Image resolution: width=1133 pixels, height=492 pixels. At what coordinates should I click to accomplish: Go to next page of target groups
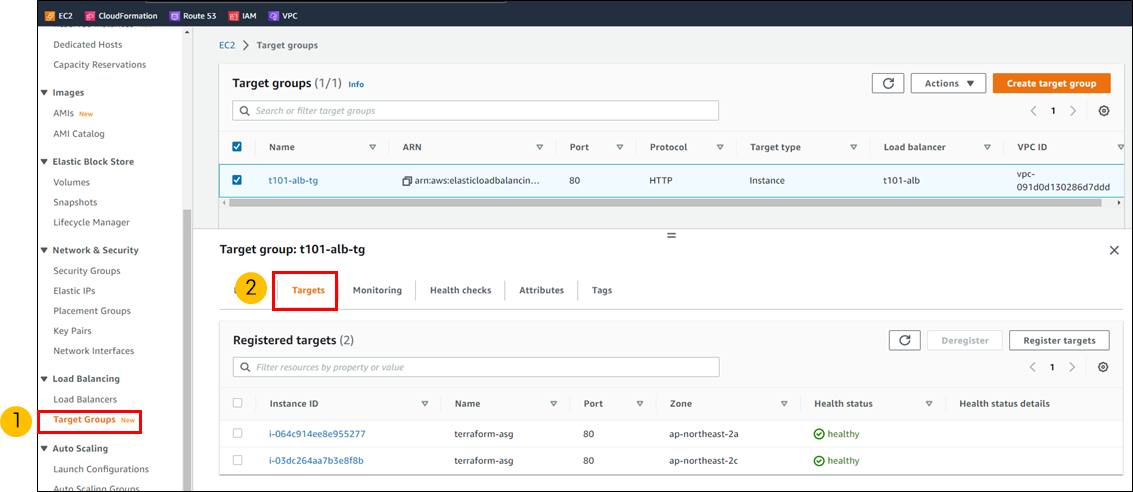(1073, 111)
